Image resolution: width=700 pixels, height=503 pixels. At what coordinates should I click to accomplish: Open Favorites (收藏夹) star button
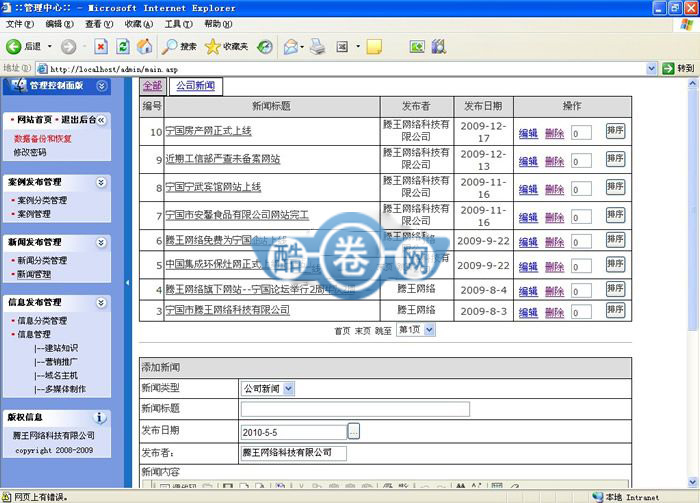[226, 46]
